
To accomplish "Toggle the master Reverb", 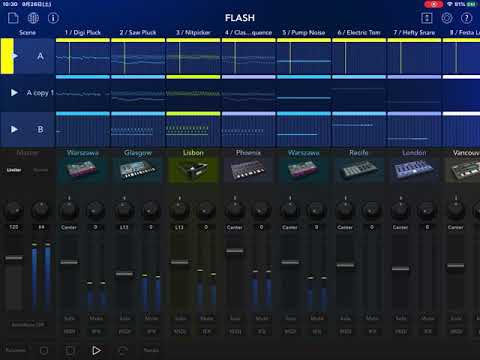I will tap(41, 170).
